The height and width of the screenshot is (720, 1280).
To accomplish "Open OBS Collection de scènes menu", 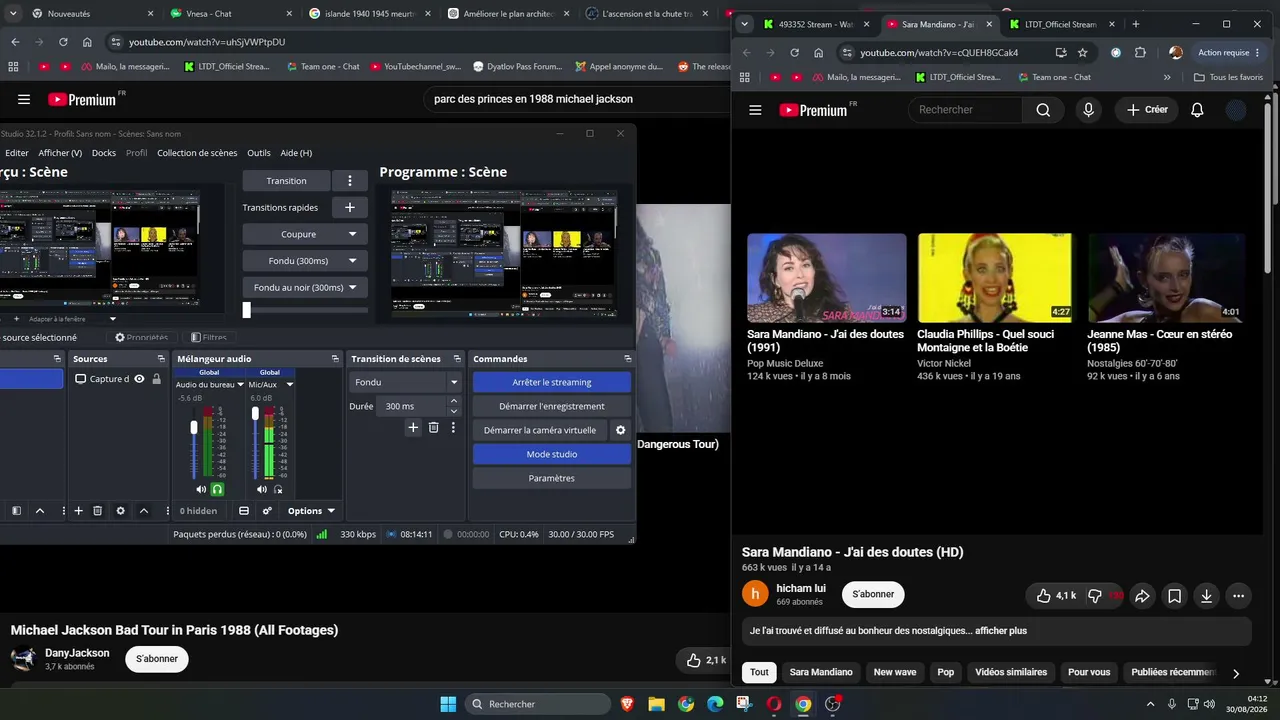I will [x=197, y=153].
